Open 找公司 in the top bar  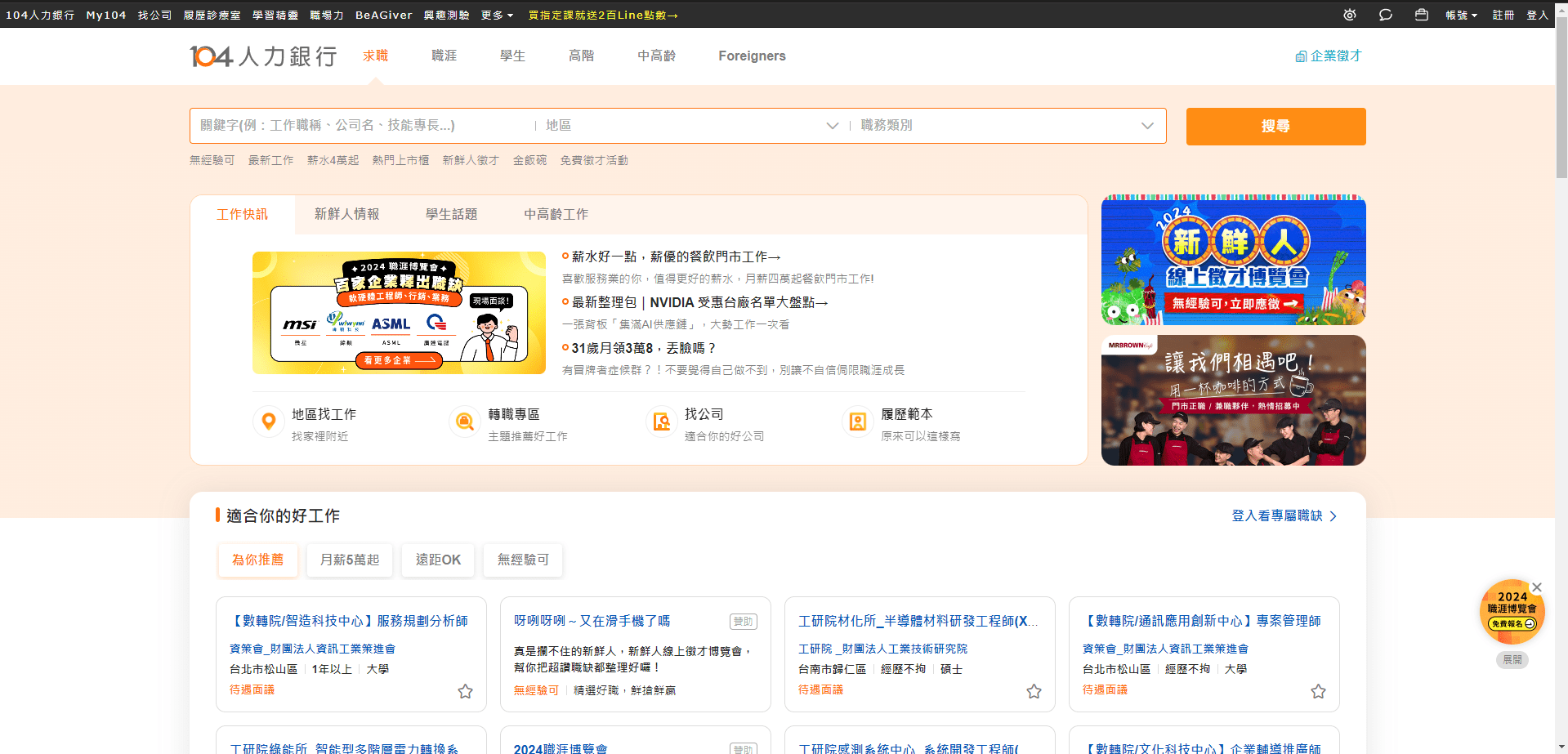[154, 15]
